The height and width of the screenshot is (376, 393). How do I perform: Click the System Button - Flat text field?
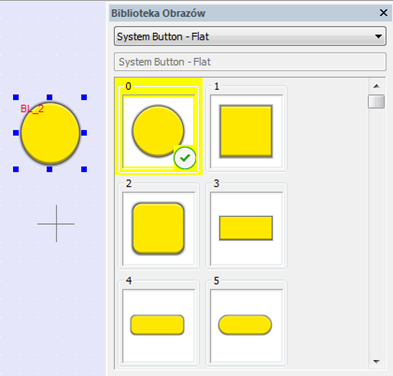[250, 62]
